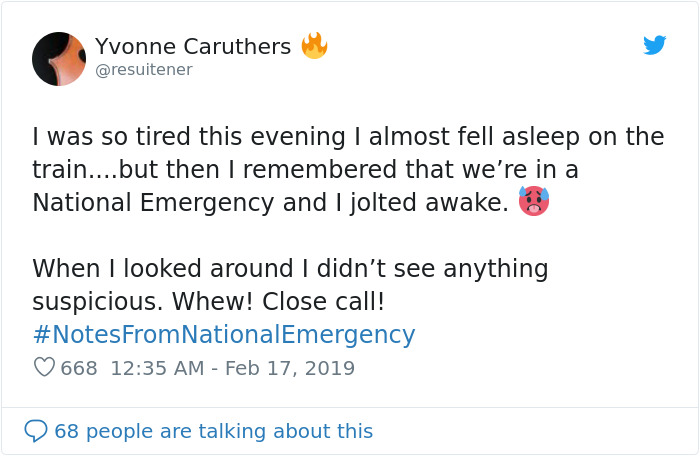This screenshot has height=456, width=700.
Task: Open the Yvonne Caruthers display name link
Action: pyautogui.click(x=193, y=46)
